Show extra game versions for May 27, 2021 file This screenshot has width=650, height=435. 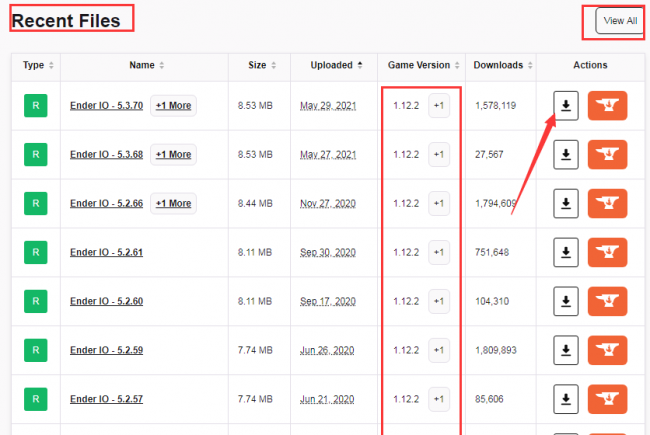(439, 155)
